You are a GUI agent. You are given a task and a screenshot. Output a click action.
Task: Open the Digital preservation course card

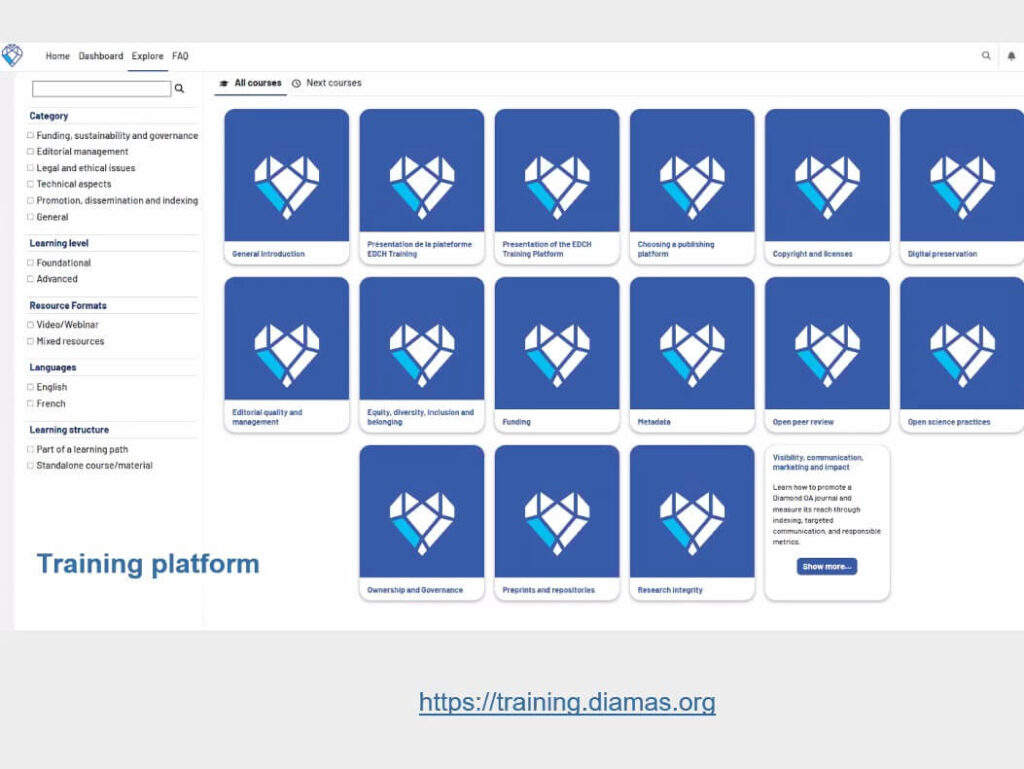(962, 186)
